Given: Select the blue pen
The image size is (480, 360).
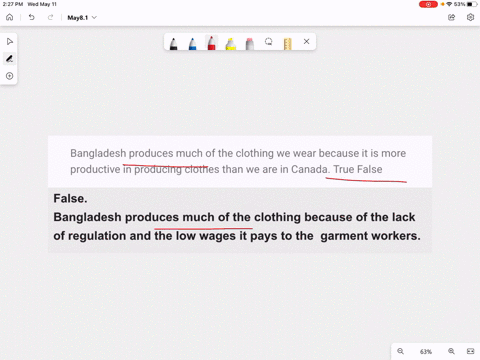Looking at the screenshot, I should coord(192,43).
